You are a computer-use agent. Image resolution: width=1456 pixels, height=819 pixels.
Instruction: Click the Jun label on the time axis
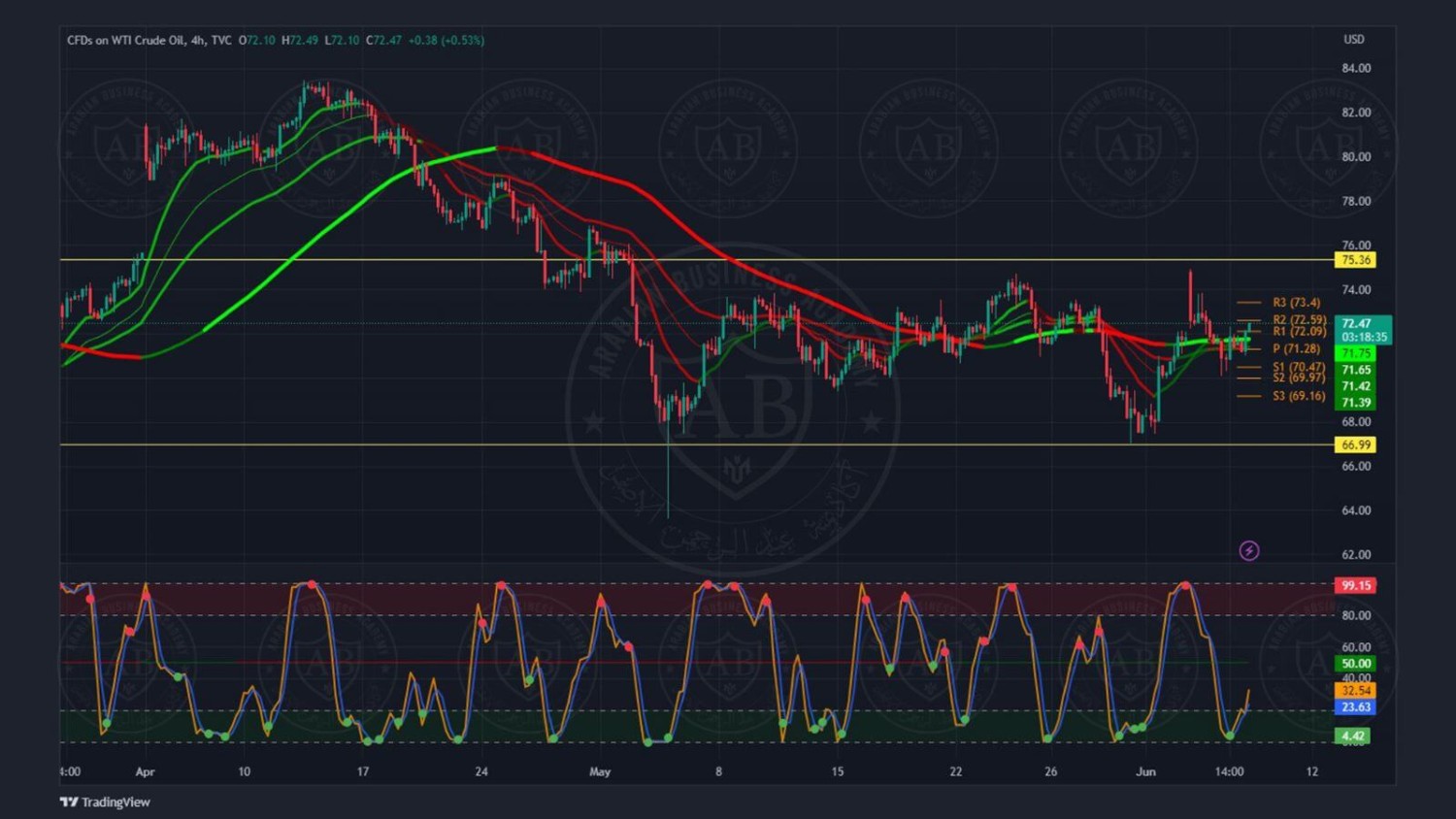pyautogui.click(x=1146, y=771)
